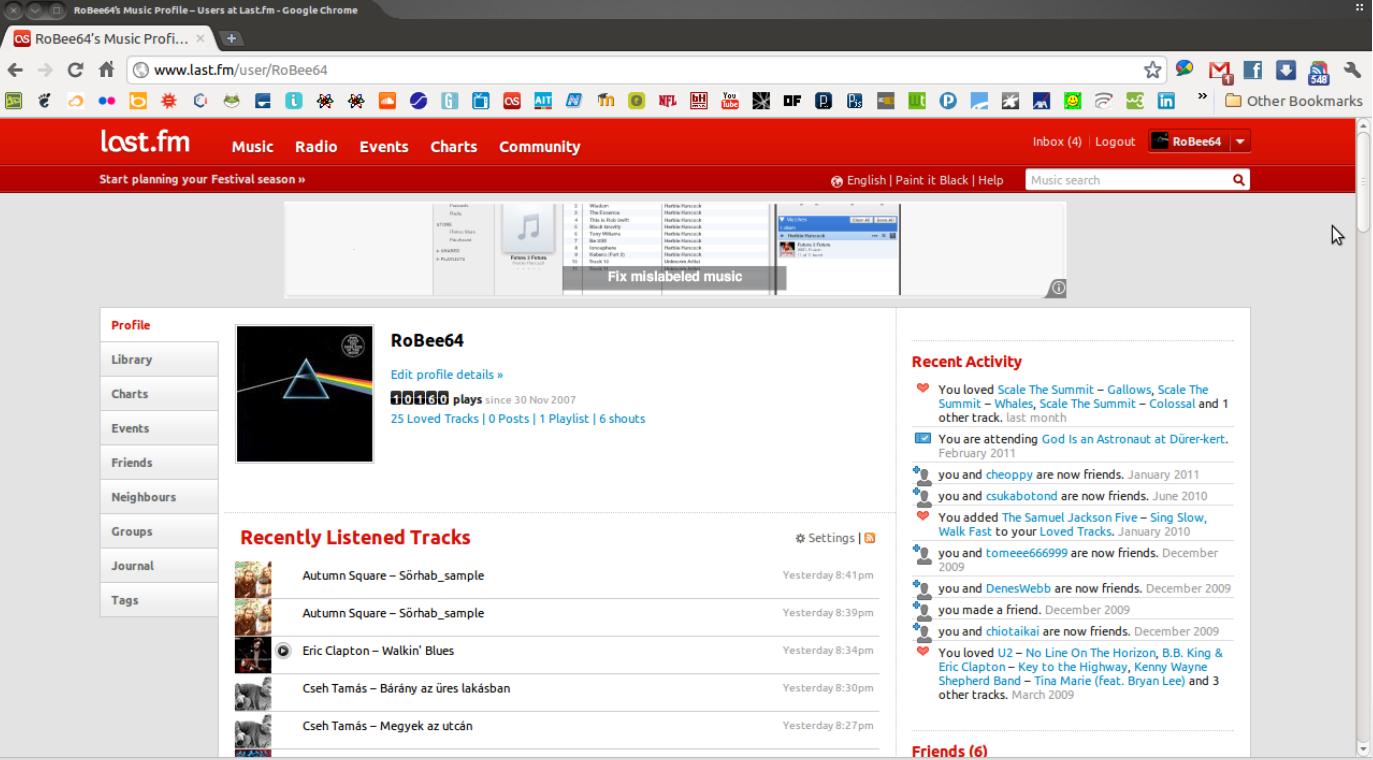Open the Radio menu
1373x760 pixels.
click(x=315, y=146)
